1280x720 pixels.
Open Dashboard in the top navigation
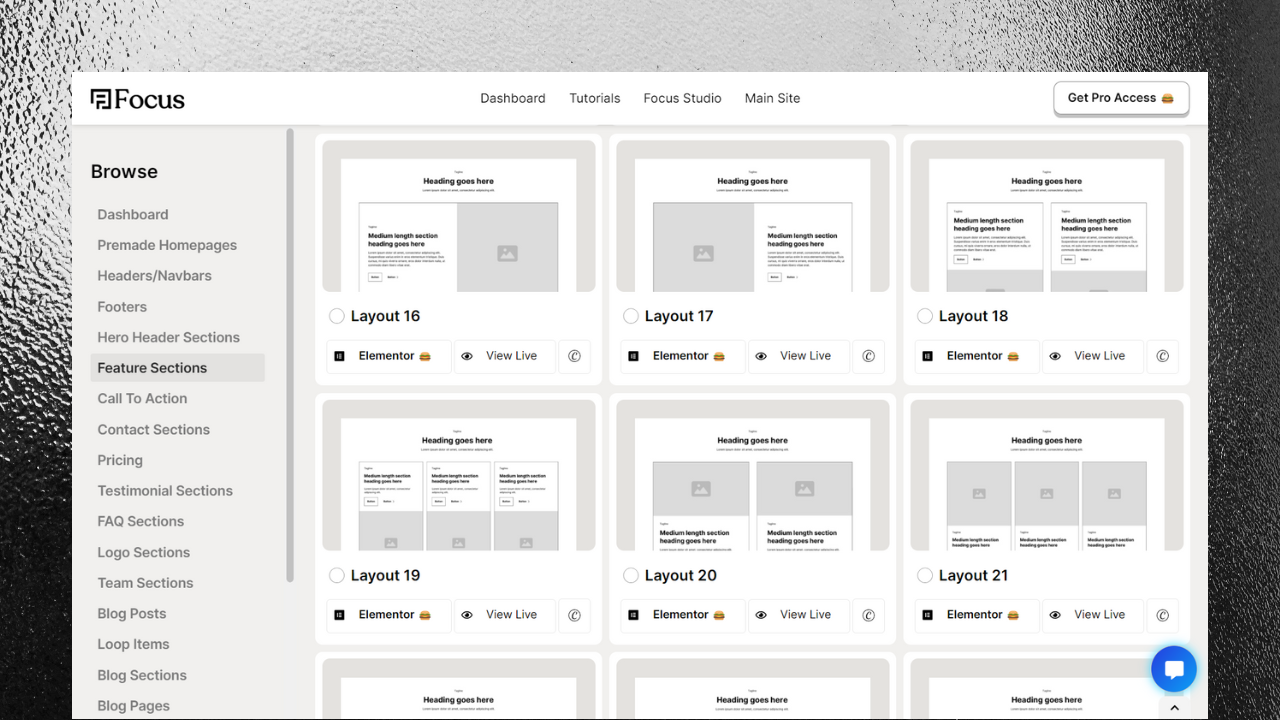[x=513, y=98]
